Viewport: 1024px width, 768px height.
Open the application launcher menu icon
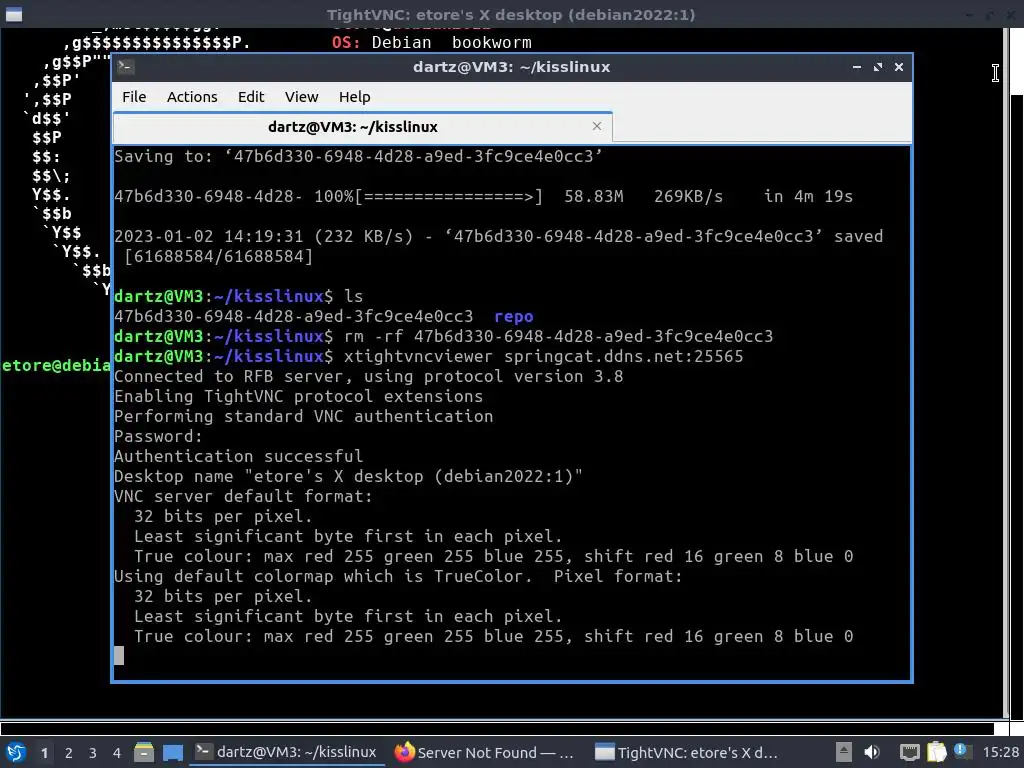[16, 752]
